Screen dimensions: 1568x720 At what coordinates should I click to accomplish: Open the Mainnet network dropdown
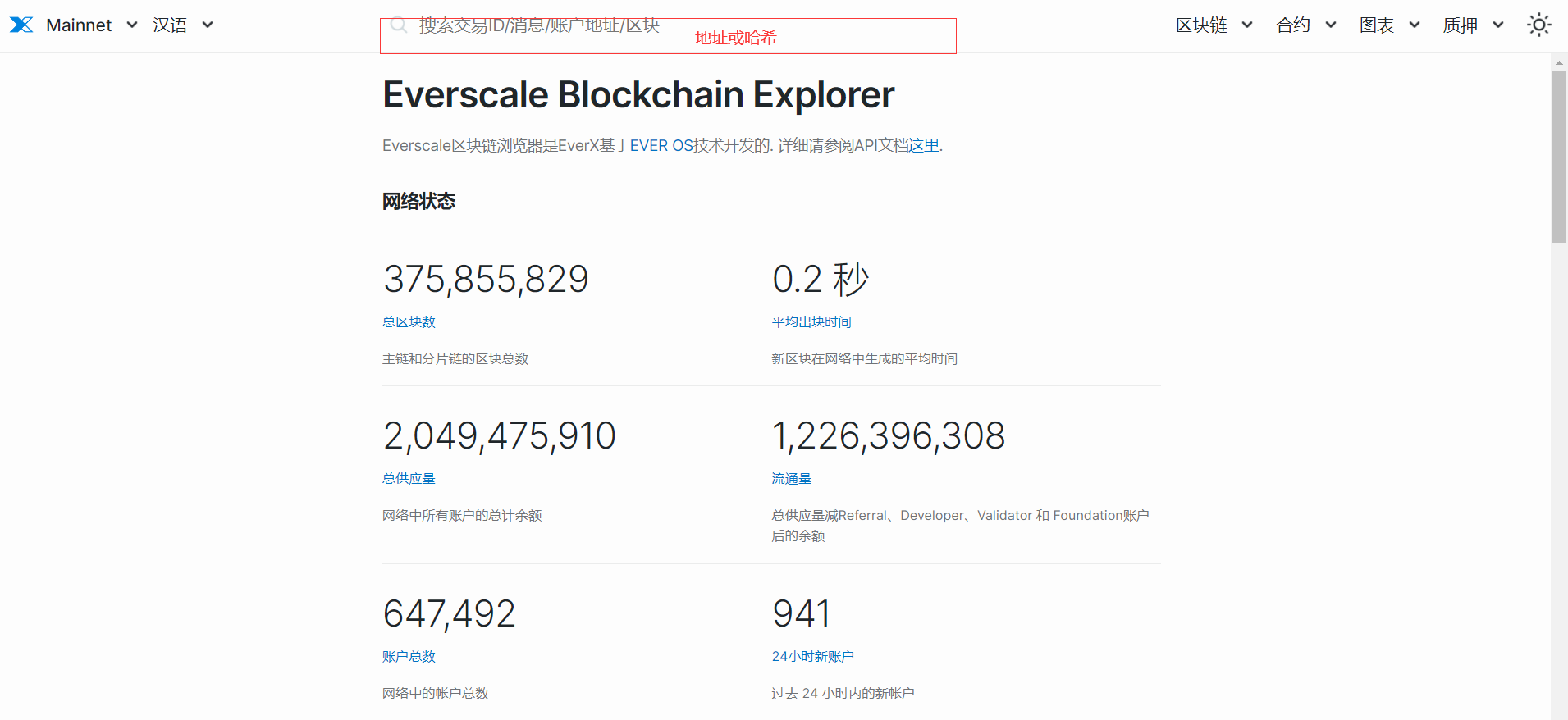tap(91, 25)
